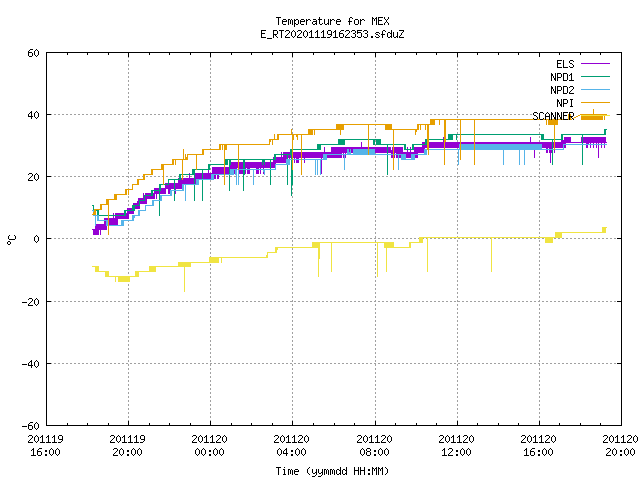640x480 pixels.
Task: Click the y-axis label -40
Action: pos(31,364)
